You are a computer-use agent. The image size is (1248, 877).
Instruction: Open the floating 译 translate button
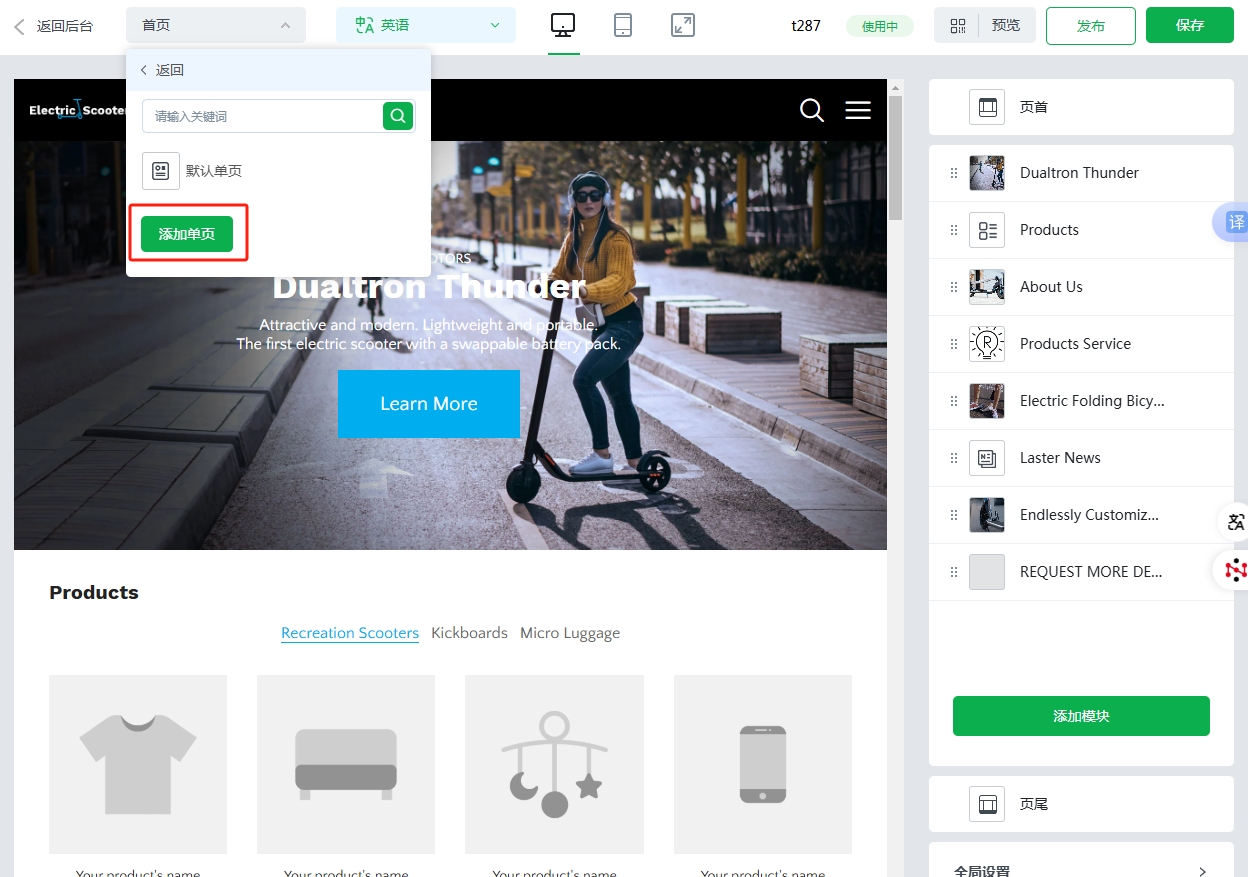point(1234,222)
